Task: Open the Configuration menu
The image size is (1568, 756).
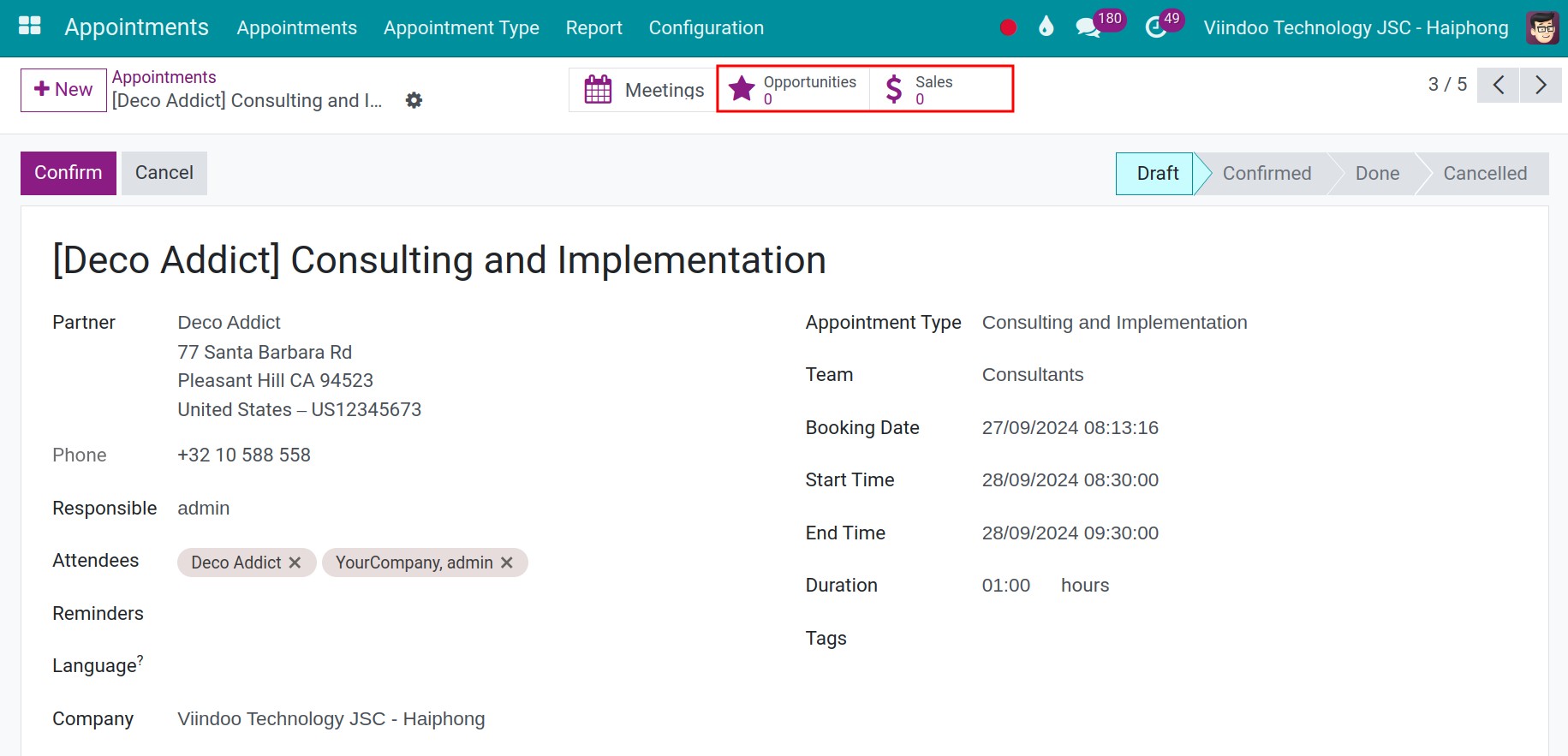Action: 706,27
